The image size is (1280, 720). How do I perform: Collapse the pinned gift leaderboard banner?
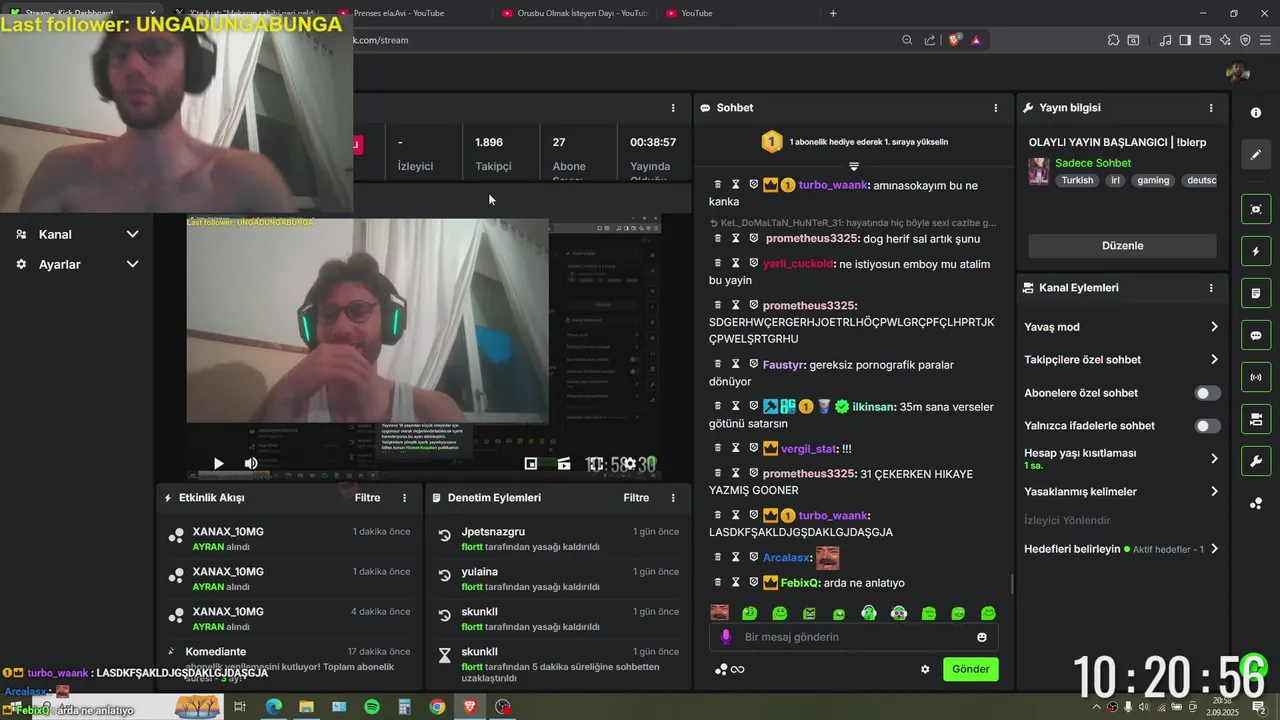[853, 166]
